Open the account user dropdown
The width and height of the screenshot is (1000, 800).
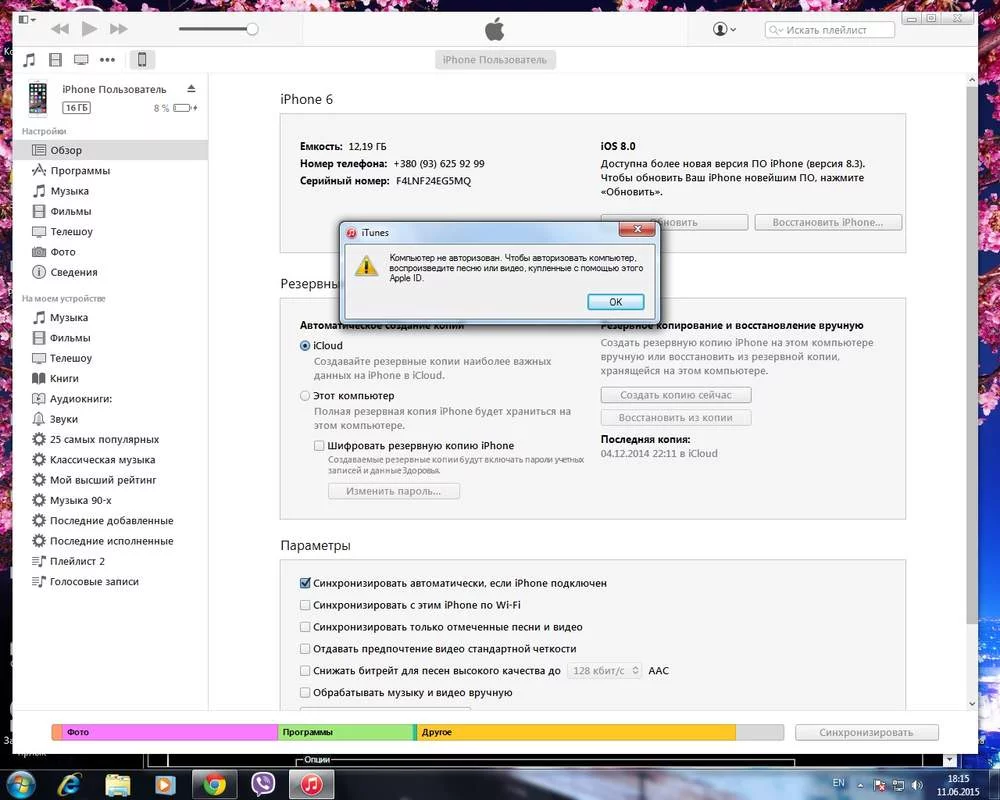(x=724, y=29)
